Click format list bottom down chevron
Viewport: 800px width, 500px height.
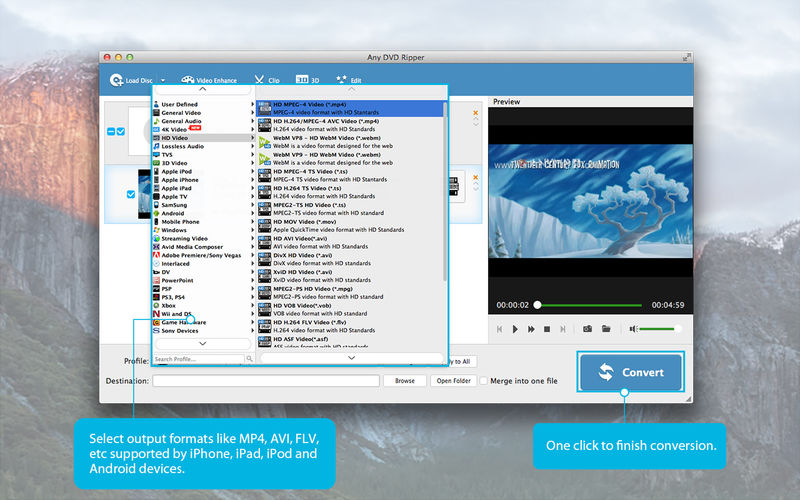click(352, 358)
